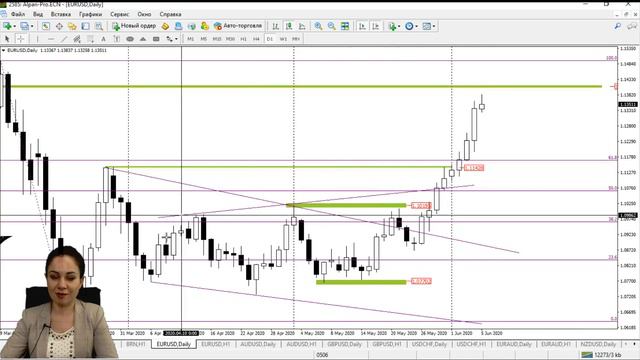Switch chart to line chart style
Image resolution: width=640 pixels, height=360 pixels.
(302, 26)
